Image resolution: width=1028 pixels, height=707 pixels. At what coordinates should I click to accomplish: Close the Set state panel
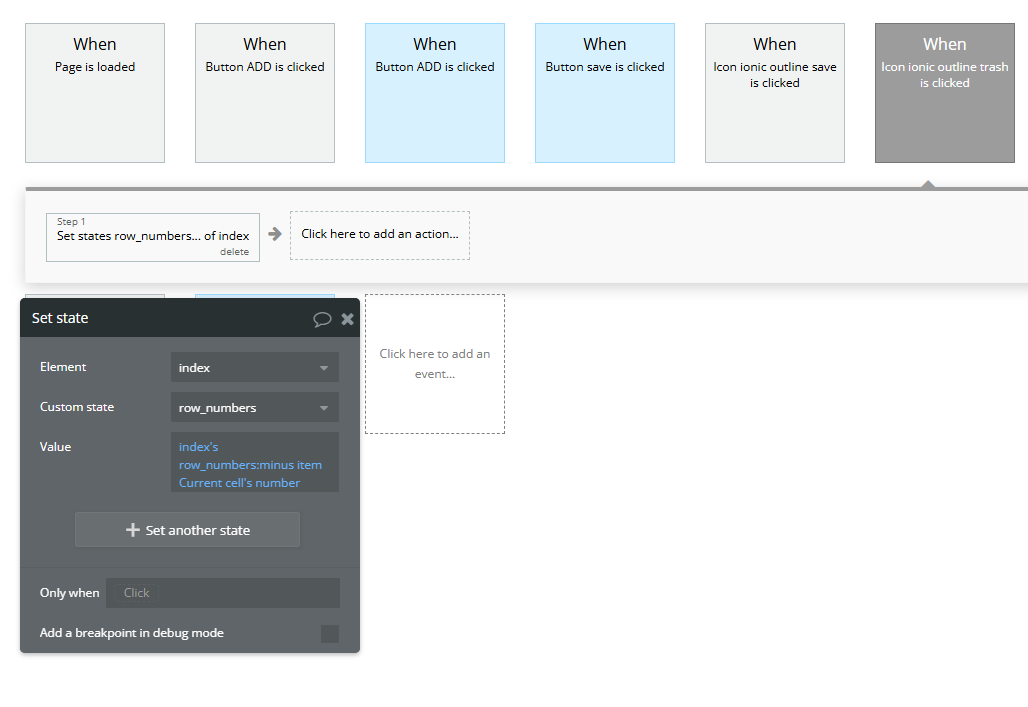tap(347, 319)
